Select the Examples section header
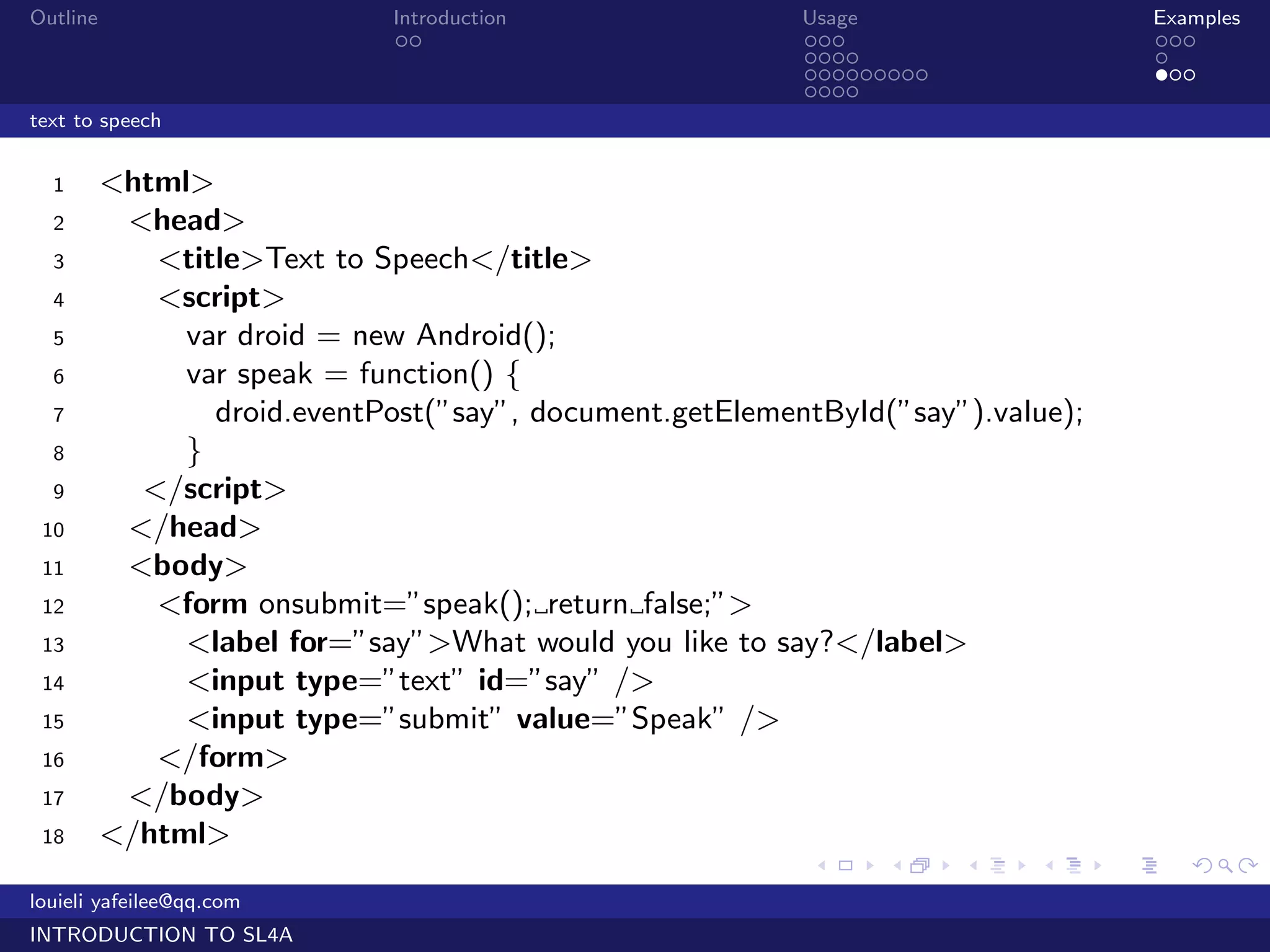Viewport: 1270px width, 952px height. tap(1197, 19)
